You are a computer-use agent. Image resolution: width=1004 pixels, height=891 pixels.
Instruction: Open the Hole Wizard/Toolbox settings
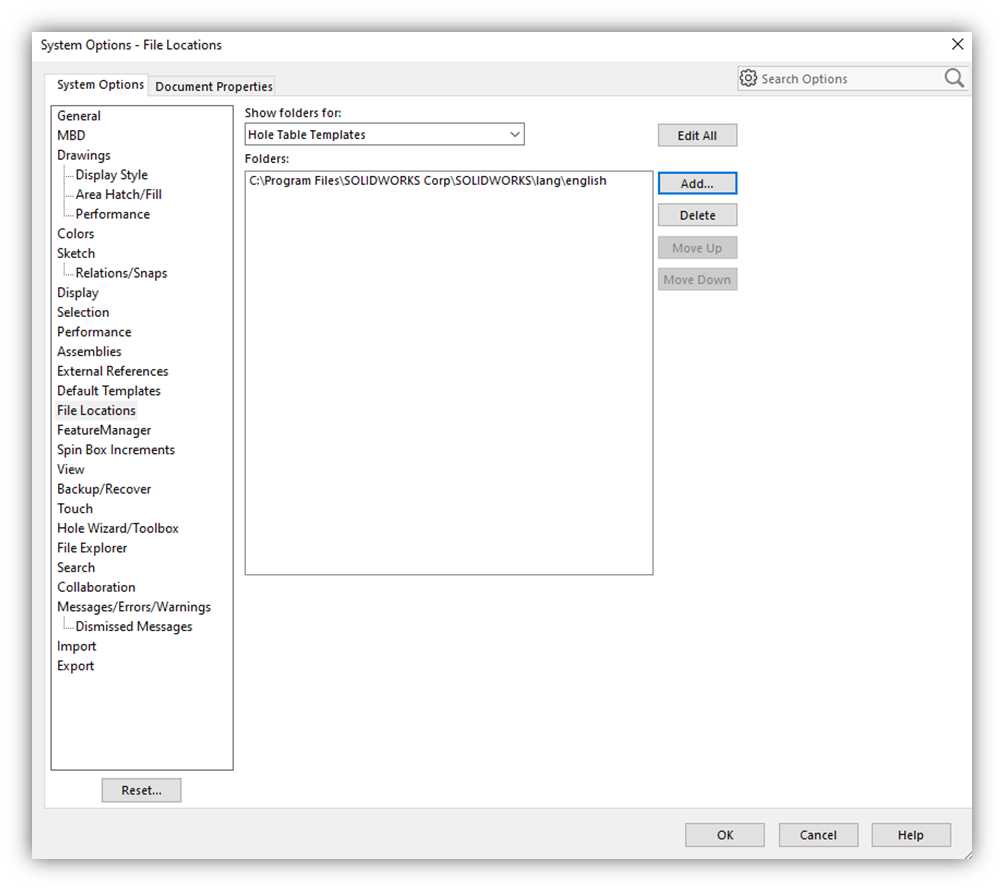coord(117,528)
